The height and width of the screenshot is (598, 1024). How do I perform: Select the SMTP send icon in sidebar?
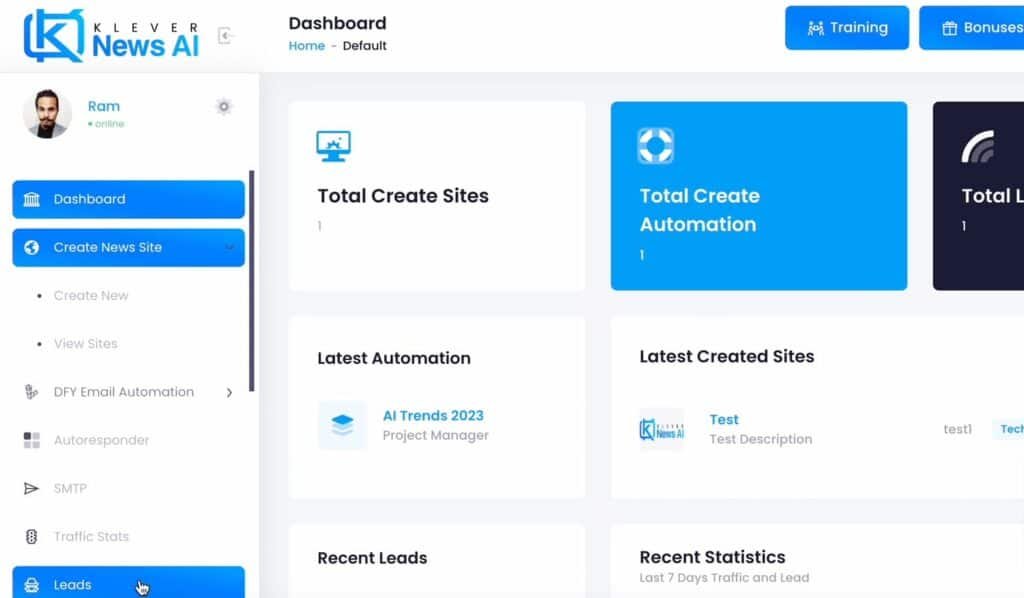[x=30, y=488]
